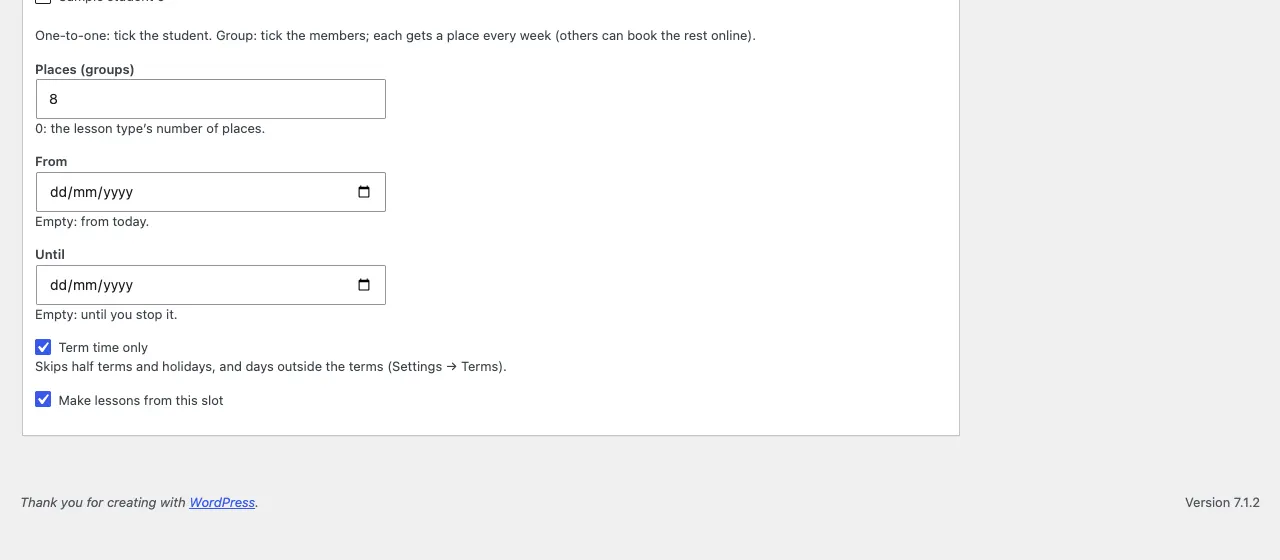Click the Version 7.1.2 footer text

[x=1222, y=502]
